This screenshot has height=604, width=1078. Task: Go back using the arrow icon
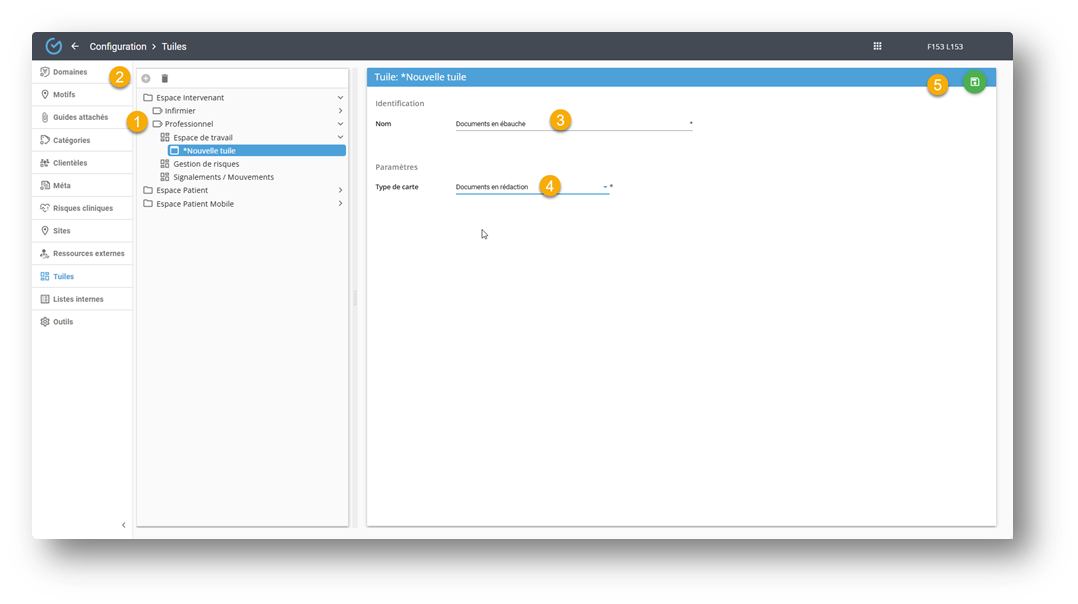tap(75, 46)
